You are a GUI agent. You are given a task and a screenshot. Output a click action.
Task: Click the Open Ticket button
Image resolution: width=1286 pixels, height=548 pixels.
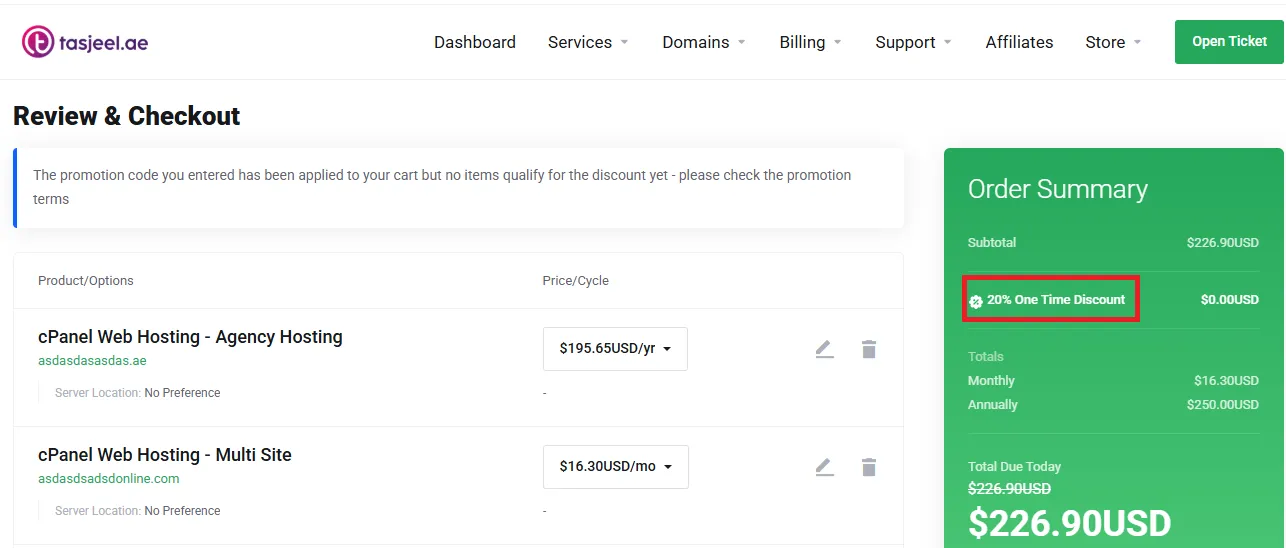(x=1229, y=42)
